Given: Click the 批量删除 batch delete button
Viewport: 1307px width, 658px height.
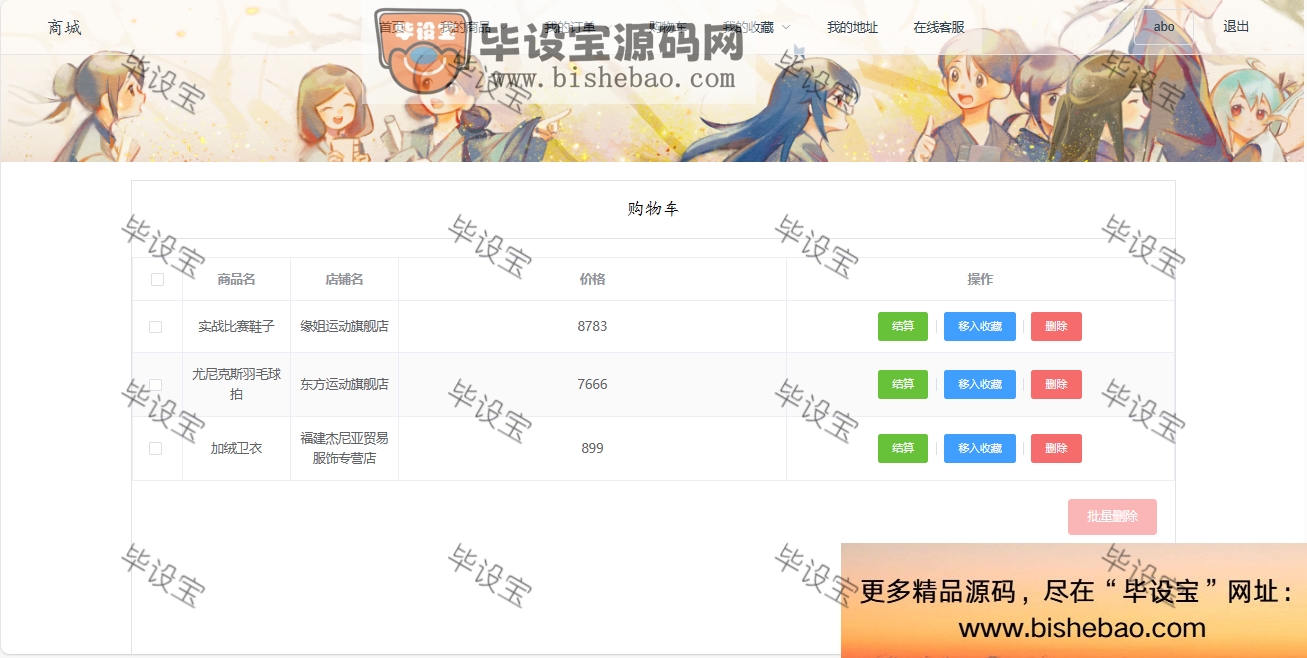Looking at the screenshot, I should 1112,517.
